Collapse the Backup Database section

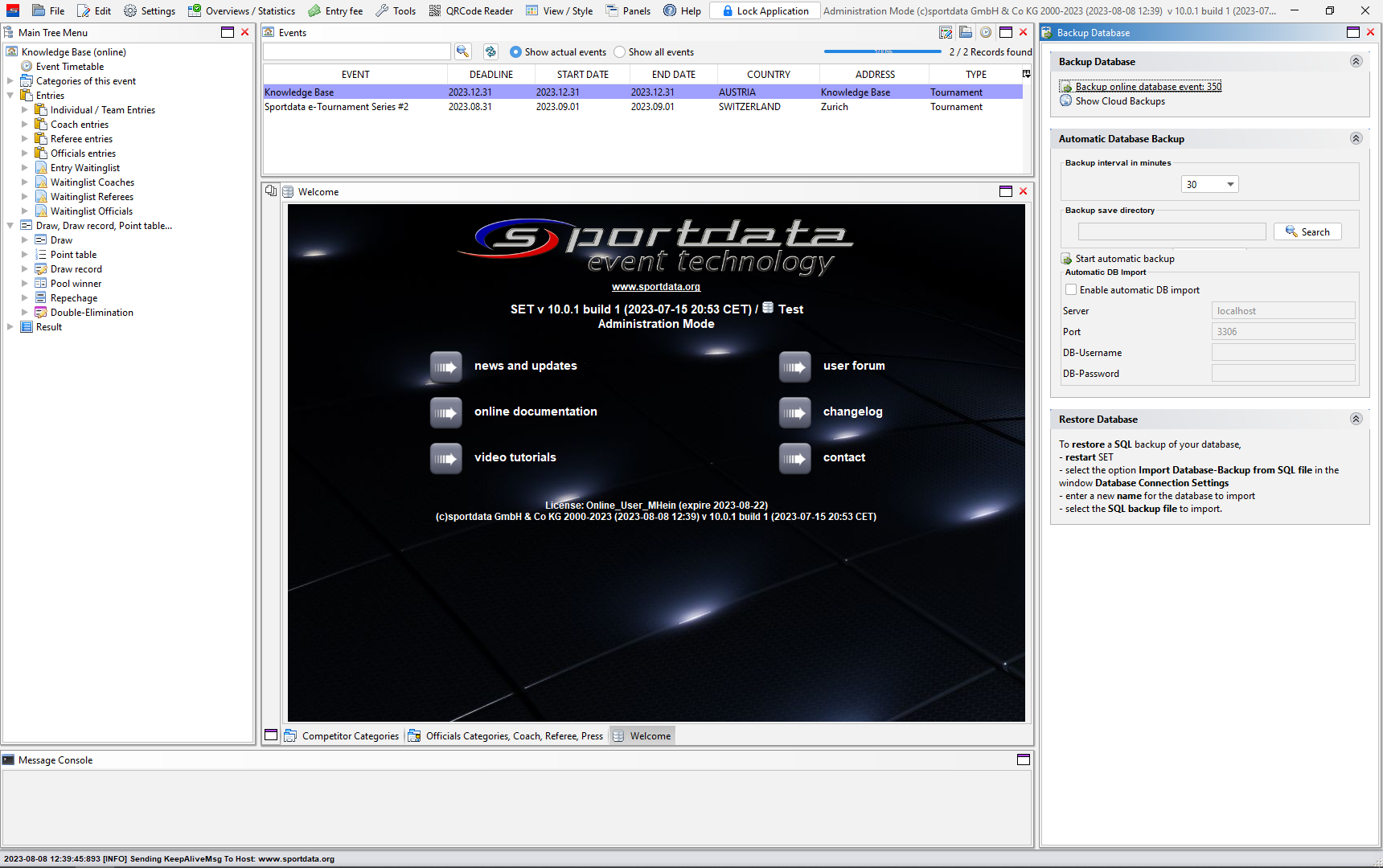1356,62
